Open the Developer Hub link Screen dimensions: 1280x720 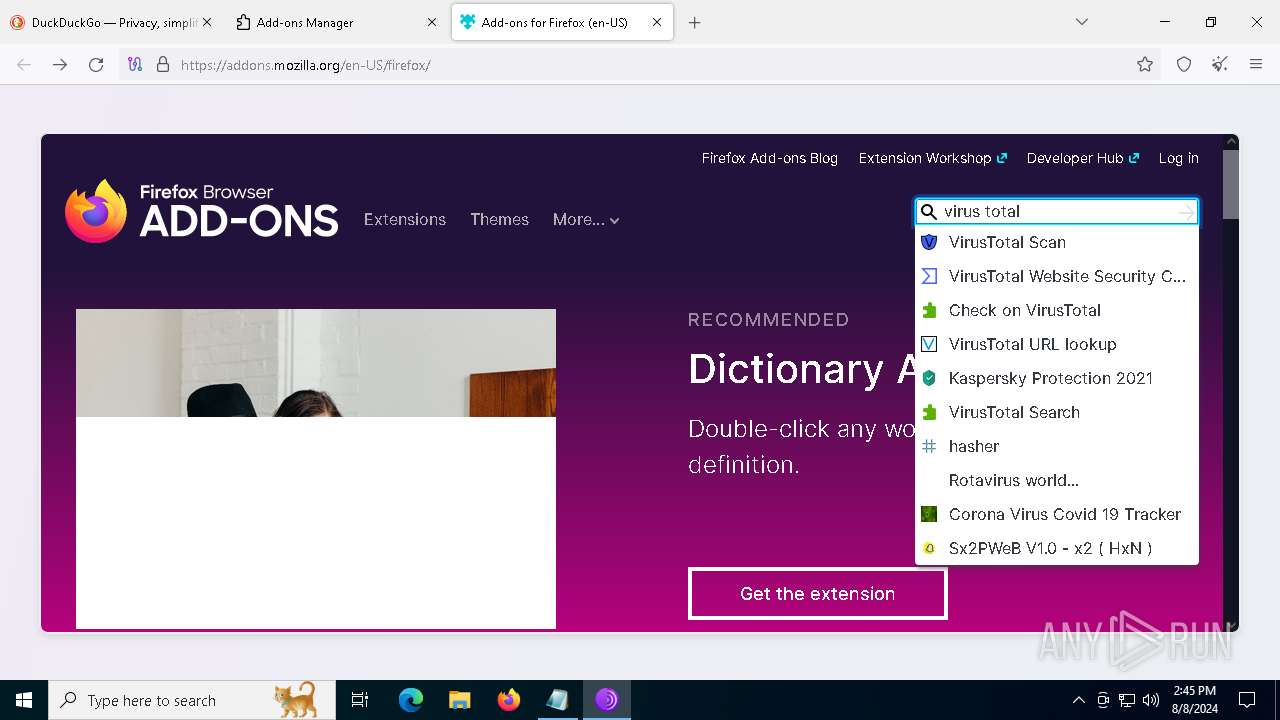click(x=1083, y=158)
